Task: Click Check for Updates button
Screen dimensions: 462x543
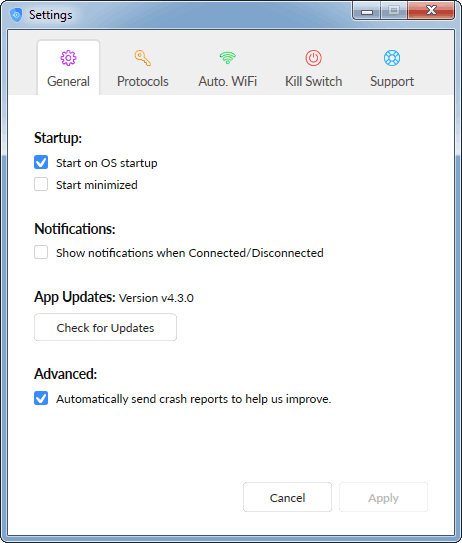Action: [x=105, y=327]
